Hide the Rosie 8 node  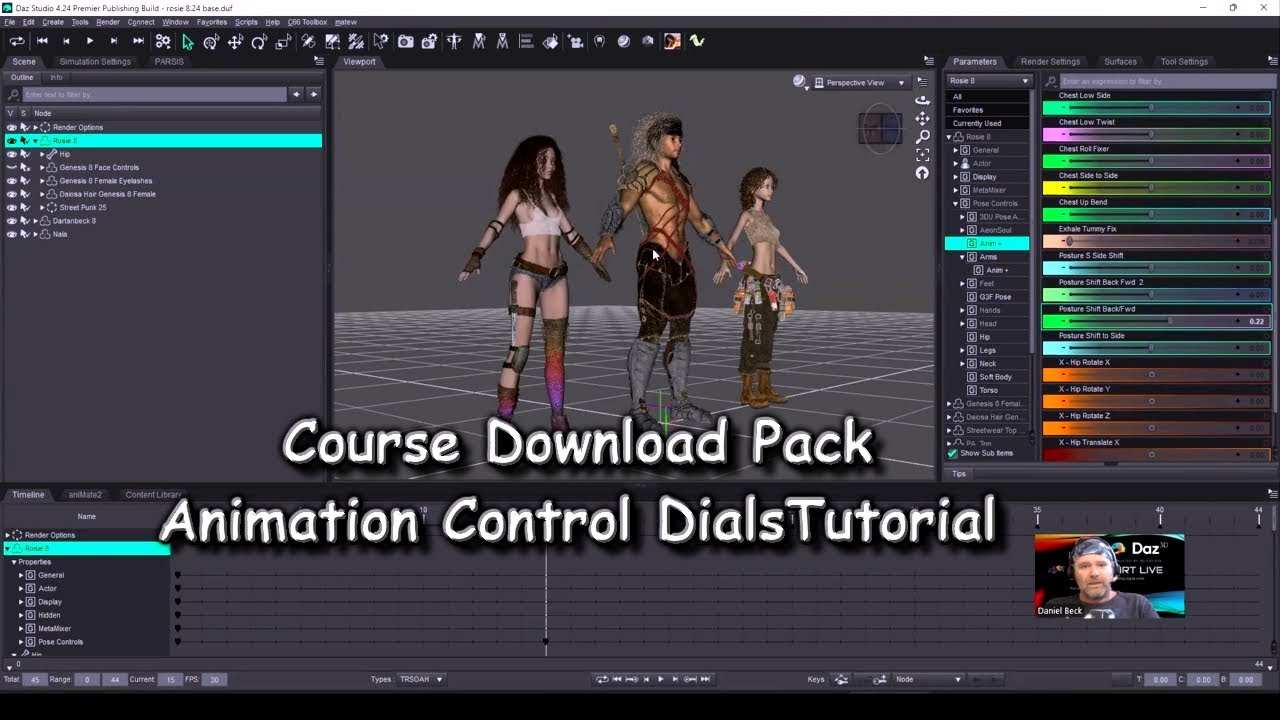[11, 141]
